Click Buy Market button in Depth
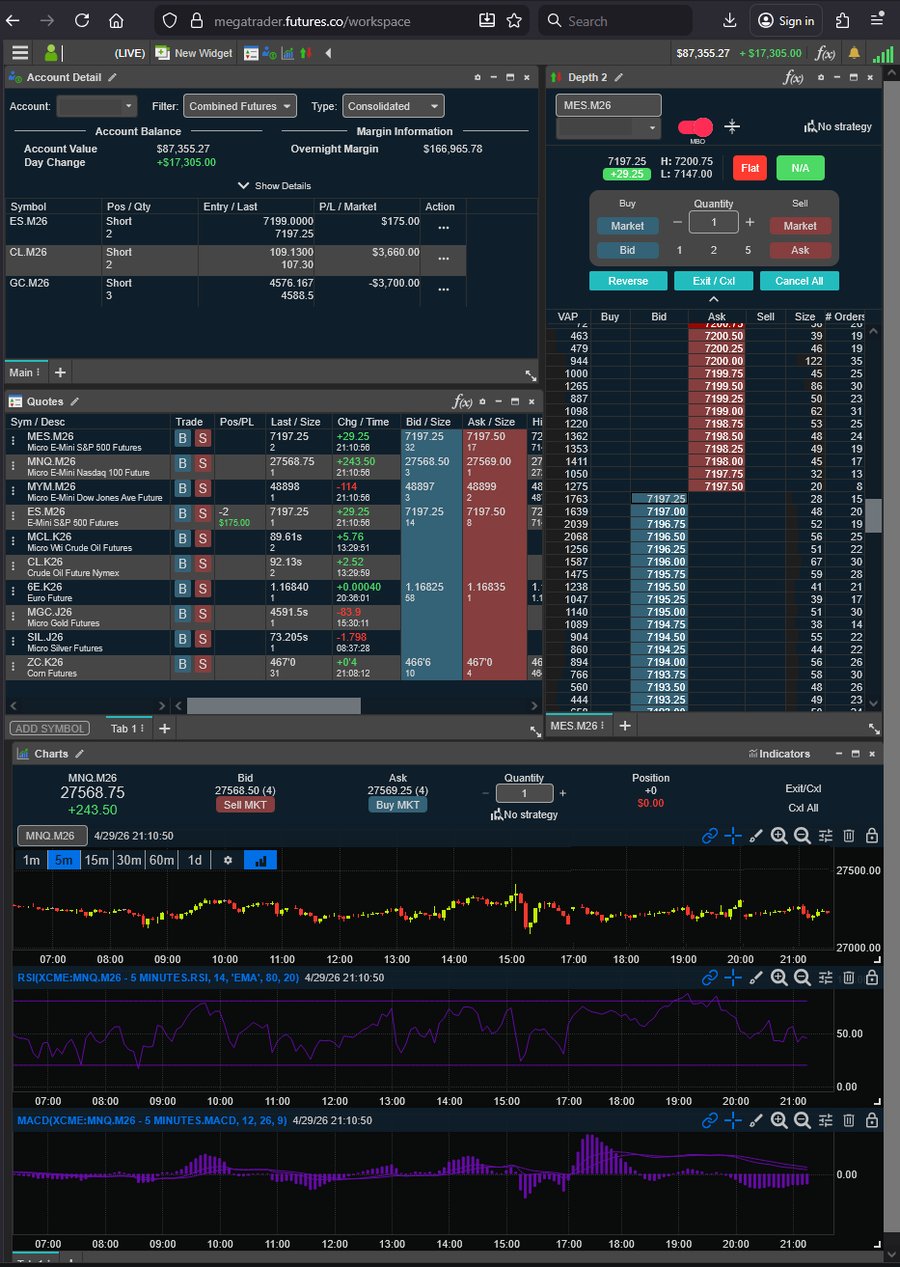 (x=628, y=226)
